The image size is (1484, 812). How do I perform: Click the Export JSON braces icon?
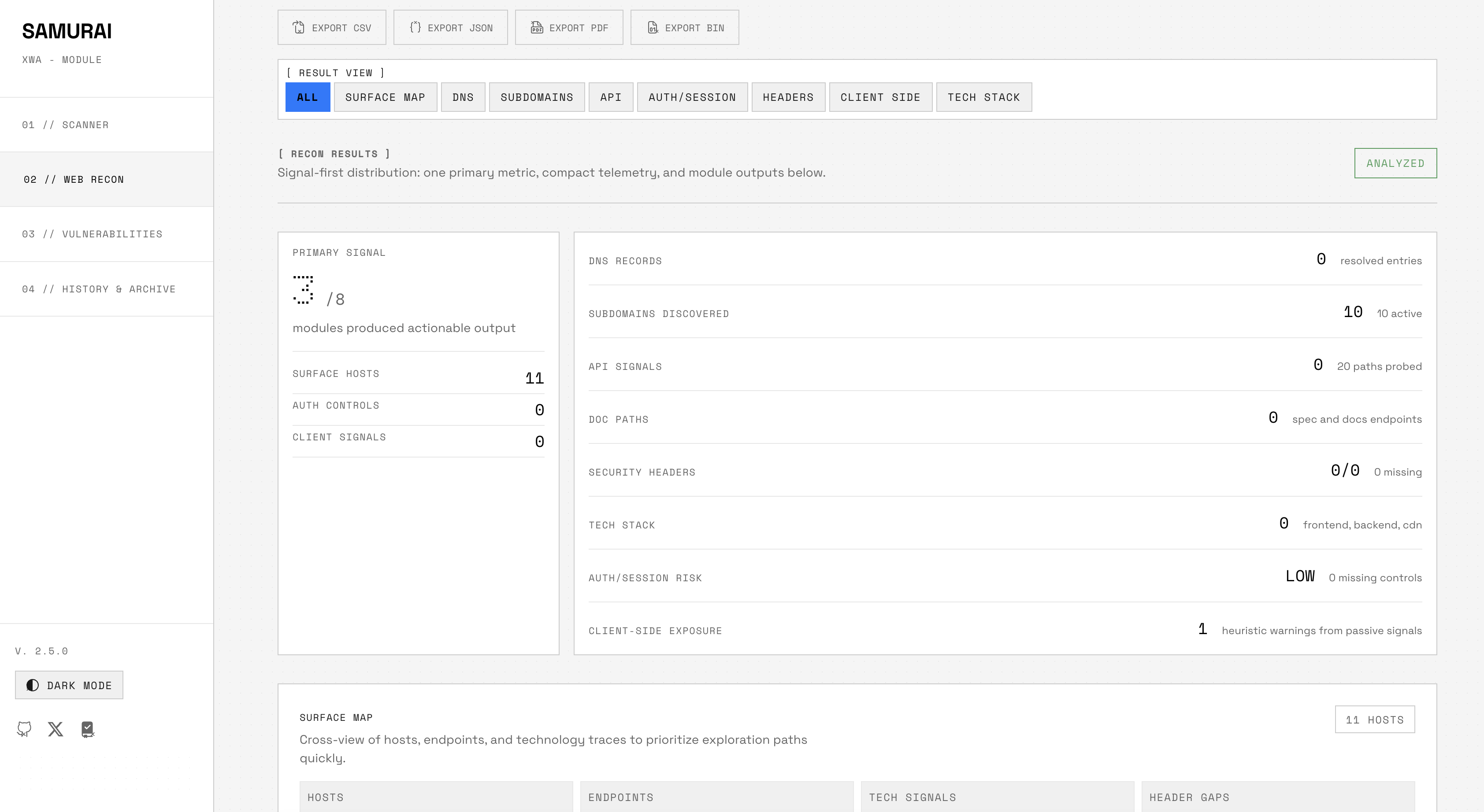point(415,27)
